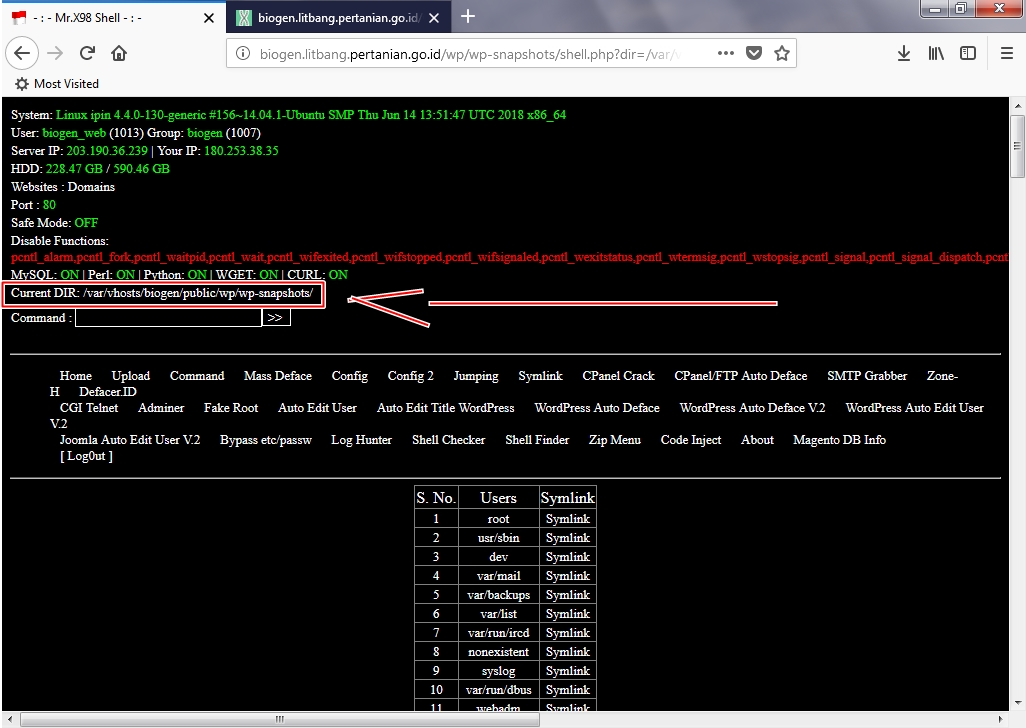The height and width of the screenshot is (728, 1026).
Task: Select the S. No. column header
Action: (436, 498)
